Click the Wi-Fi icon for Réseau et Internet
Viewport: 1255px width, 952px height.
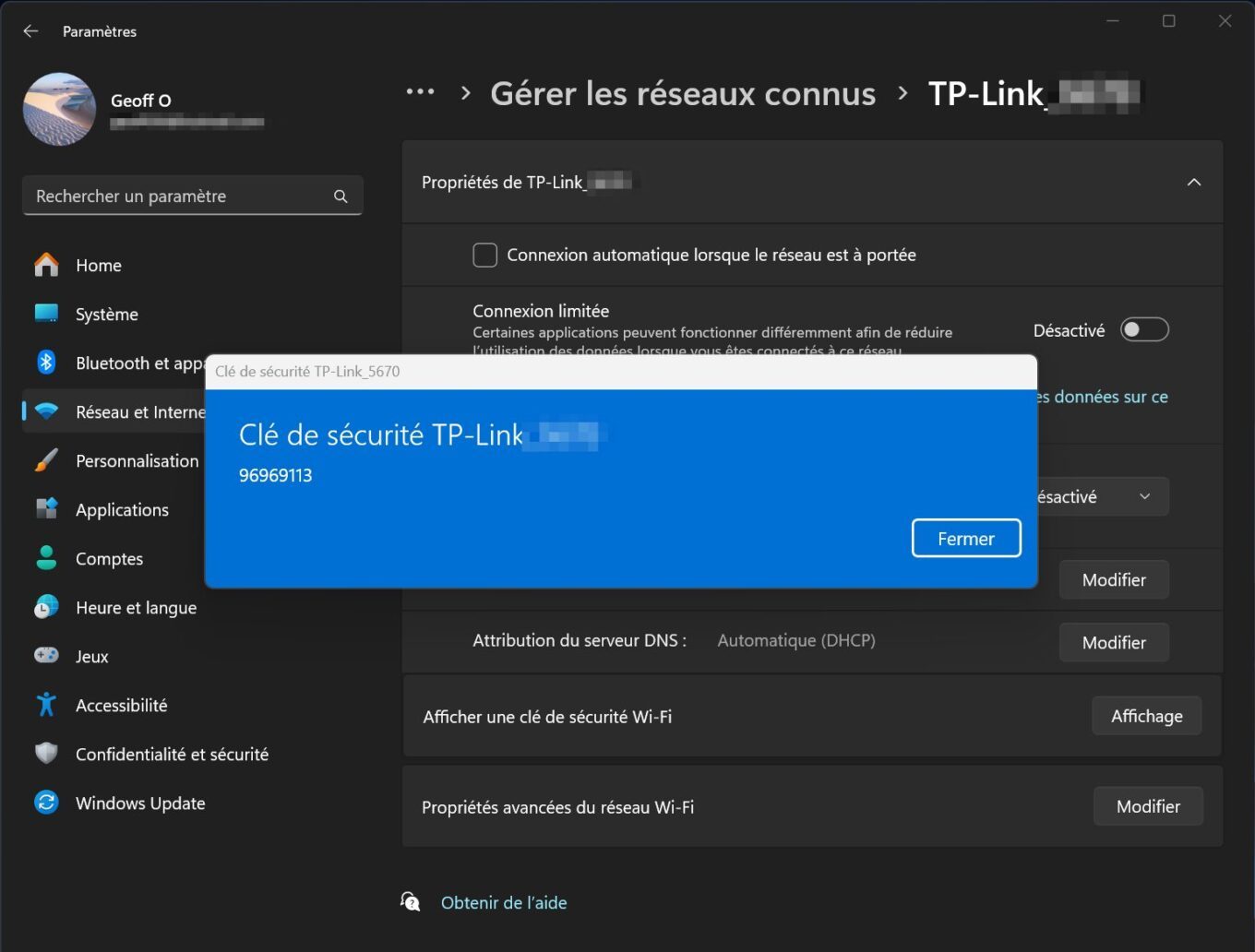[46, 411]
